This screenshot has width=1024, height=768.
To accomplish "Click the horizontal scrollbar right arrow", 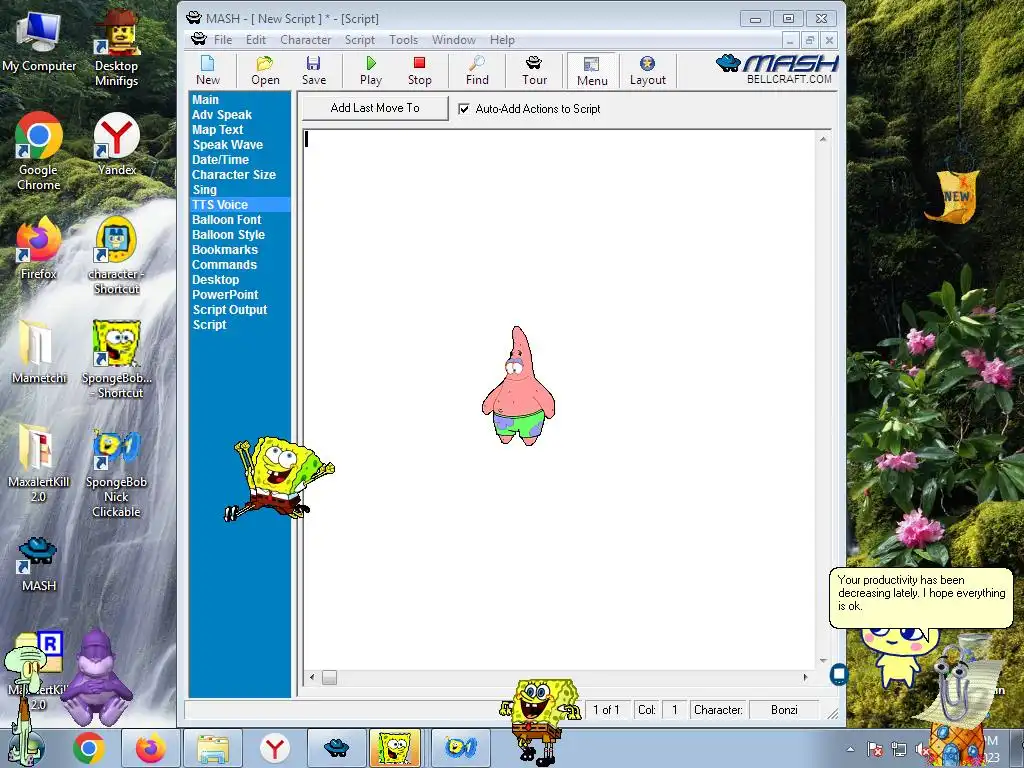I will [805, 678].
